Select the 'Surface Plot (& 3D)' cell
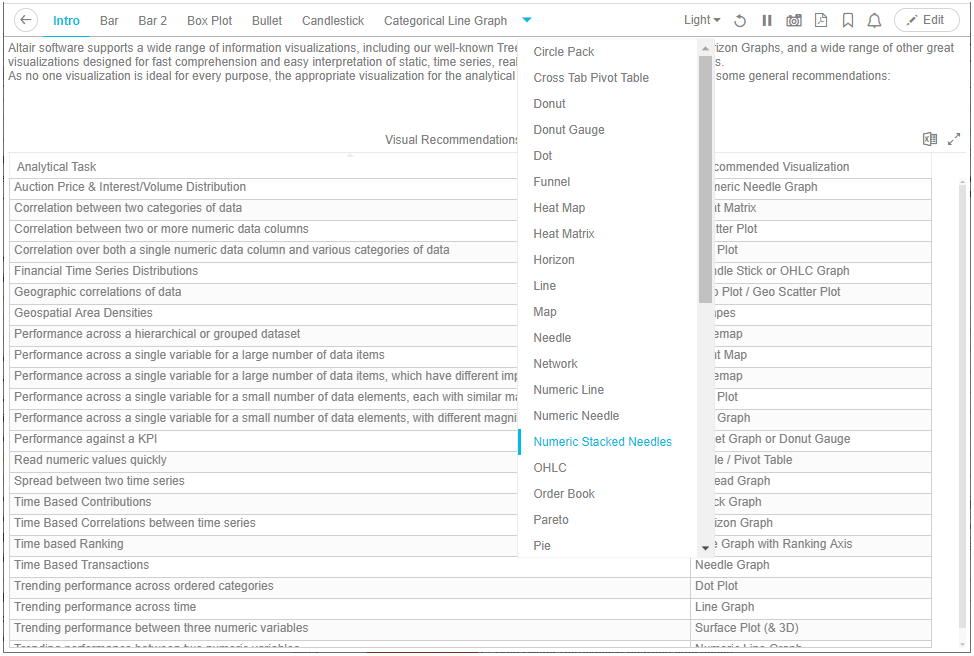 [811, 628]
